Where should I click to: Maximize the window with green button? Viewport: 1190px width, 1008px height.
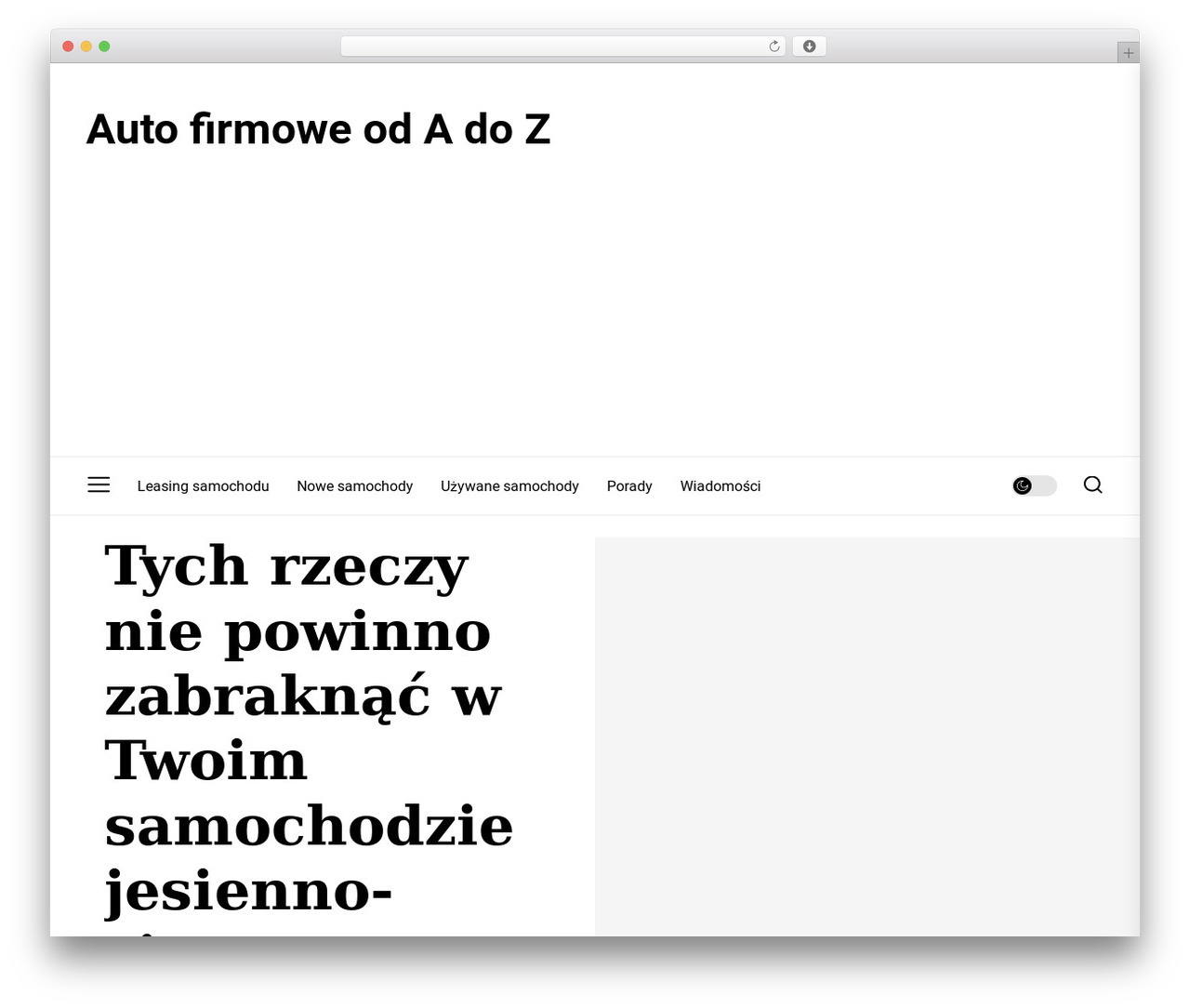coord(104,46)
